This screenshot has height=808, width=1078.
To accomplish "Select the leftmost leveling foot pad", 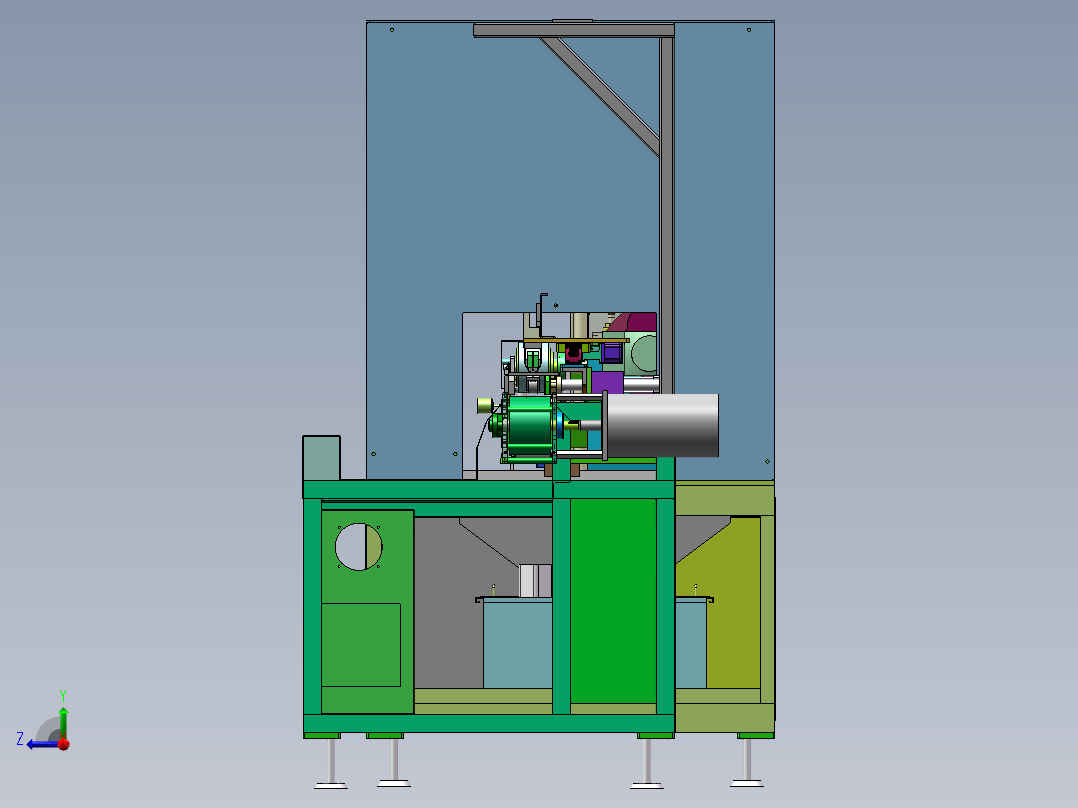I will (x=331, y=785).
